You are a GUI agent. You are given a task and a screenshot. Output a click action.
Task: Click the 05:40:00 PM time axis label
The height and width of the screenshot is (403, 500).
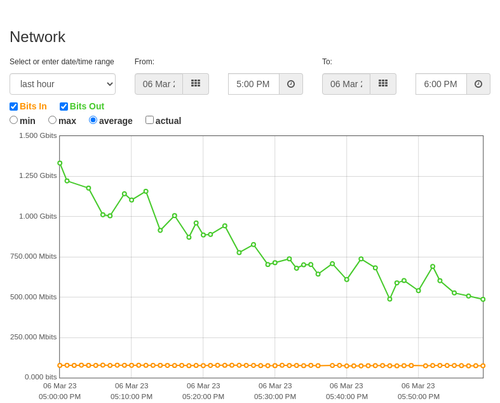tap(347, 397)
